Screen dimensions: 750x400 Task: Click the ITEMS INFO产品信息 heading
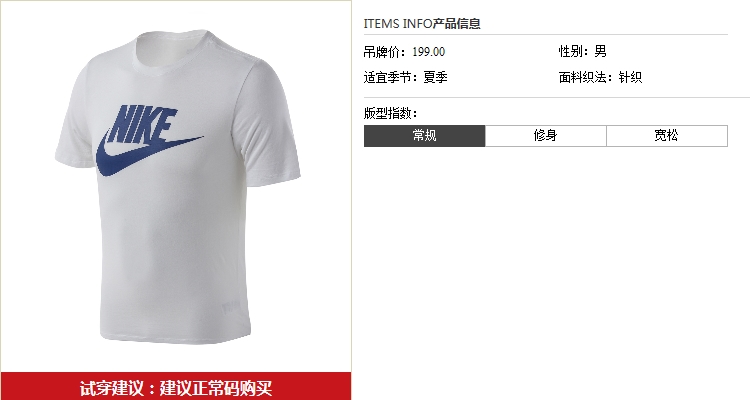click(x=422, y=23)
